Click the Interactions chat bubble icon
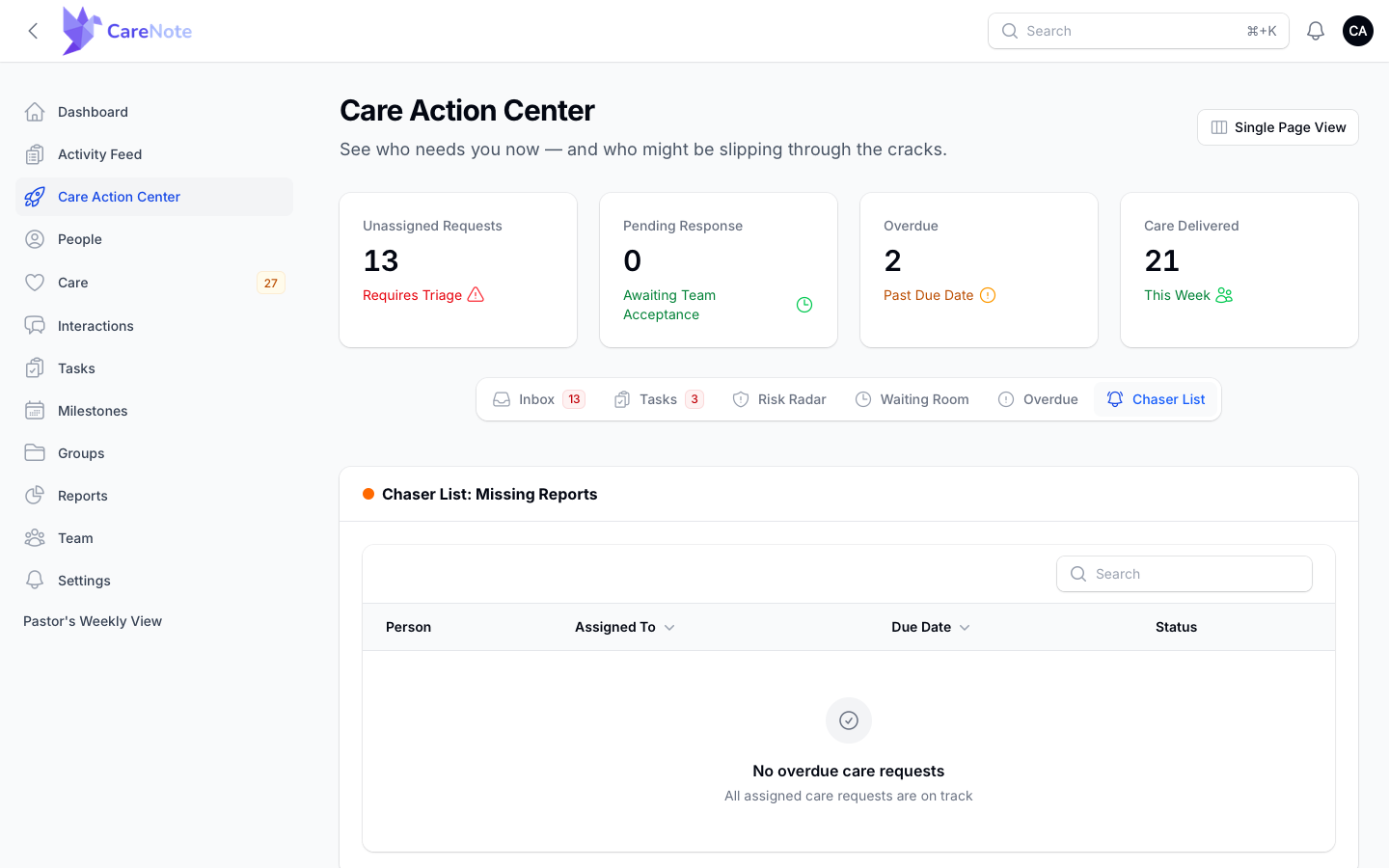 (35, 326)
